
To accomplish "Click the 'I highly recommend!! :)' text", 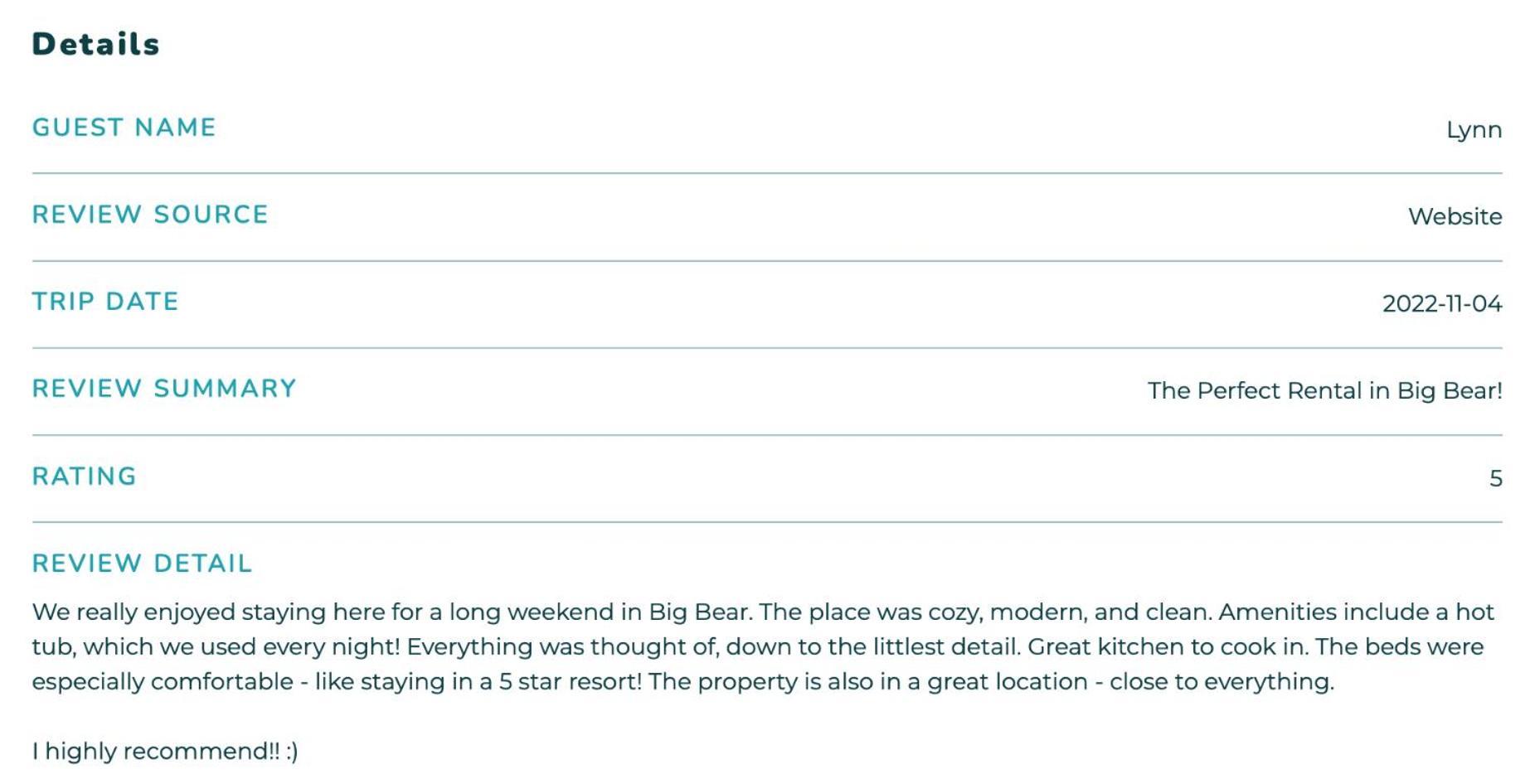I will point(165,752).
